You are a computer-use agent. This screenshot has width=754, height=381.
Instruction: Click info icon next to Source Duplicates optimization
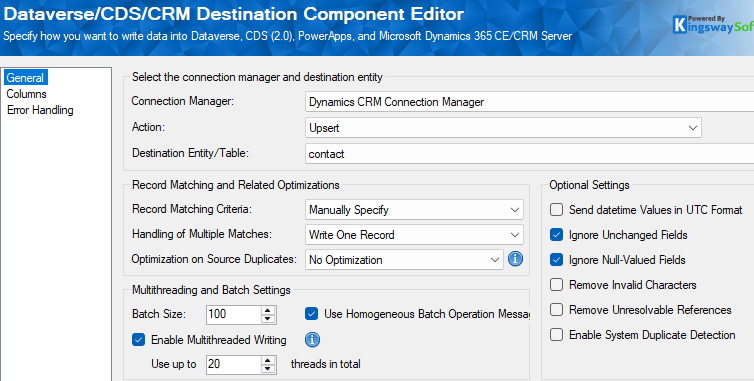515,259
